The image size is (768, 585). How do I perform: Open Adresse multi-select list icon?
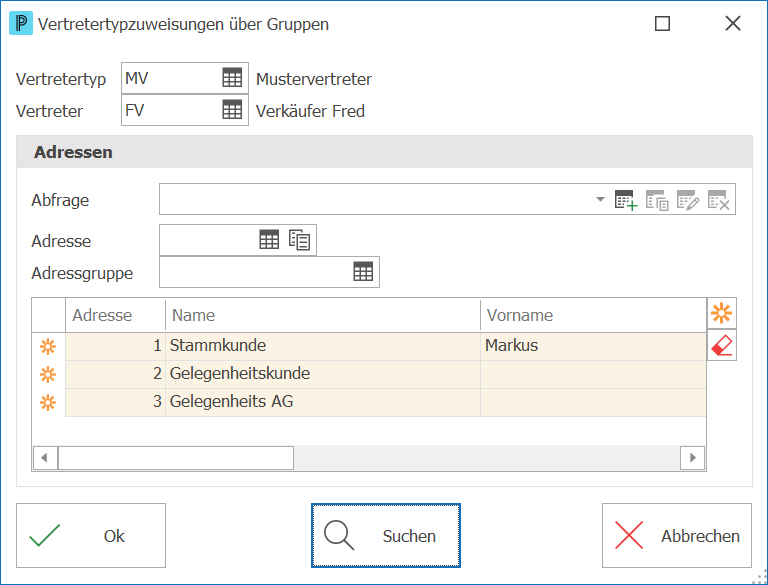299,240
